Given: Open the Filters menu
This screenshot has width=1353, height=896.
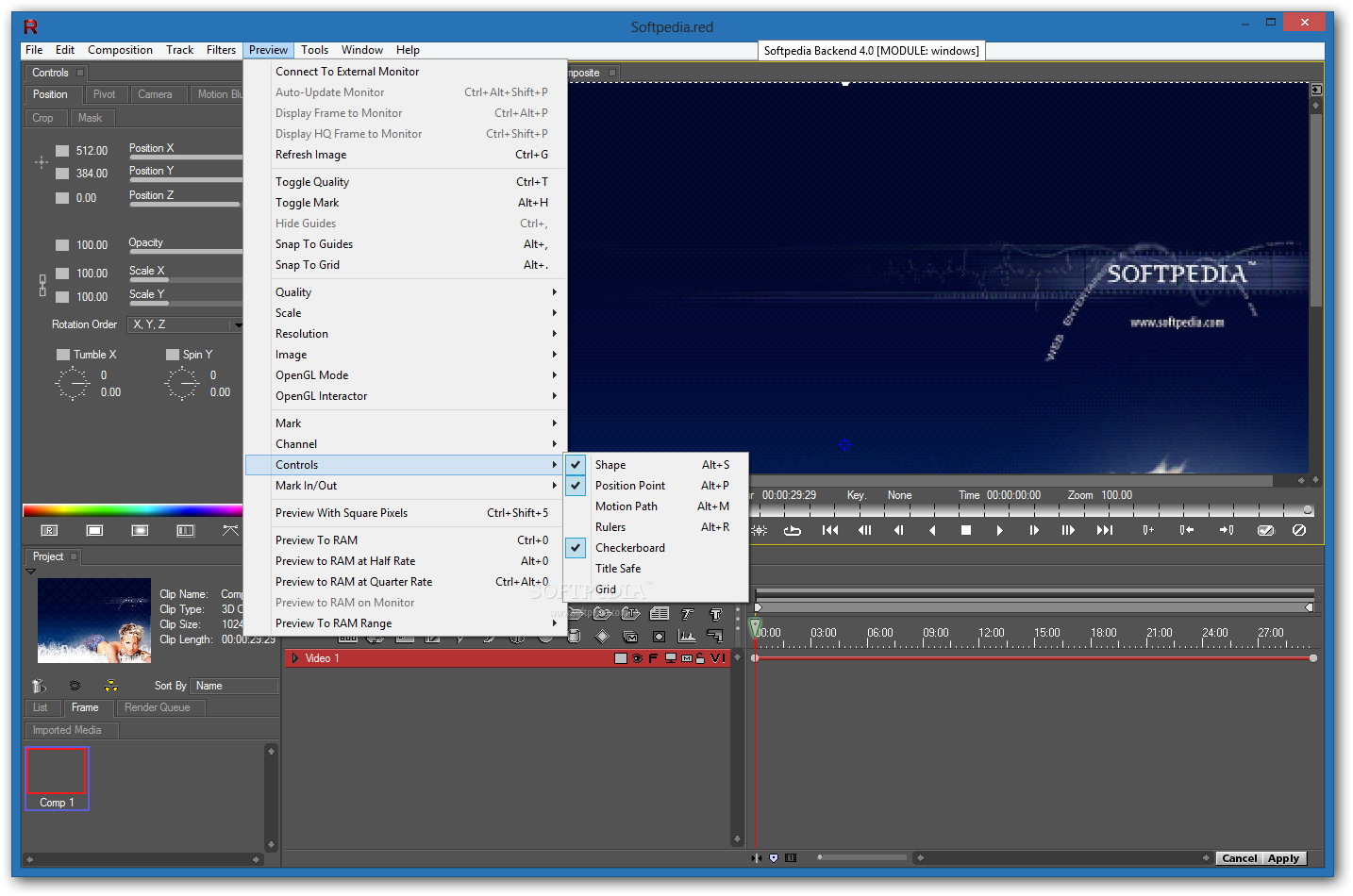Looking at the screenshot, I should coord(222,50).
